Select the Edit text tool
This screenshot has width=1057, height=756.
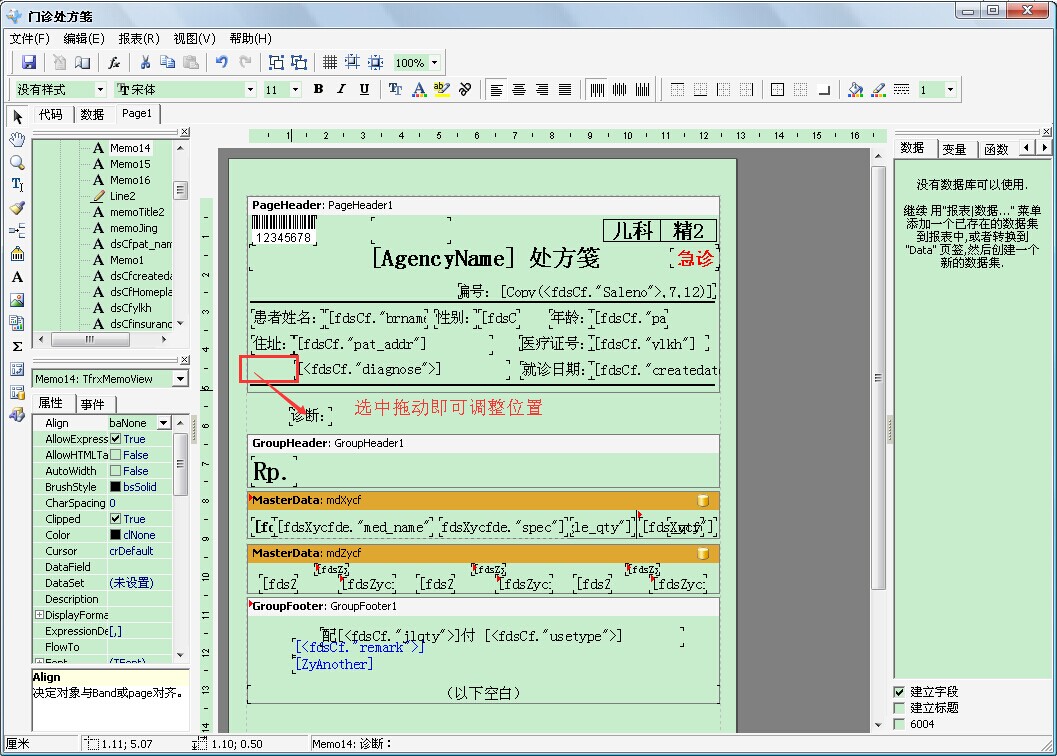pos(18,185)
